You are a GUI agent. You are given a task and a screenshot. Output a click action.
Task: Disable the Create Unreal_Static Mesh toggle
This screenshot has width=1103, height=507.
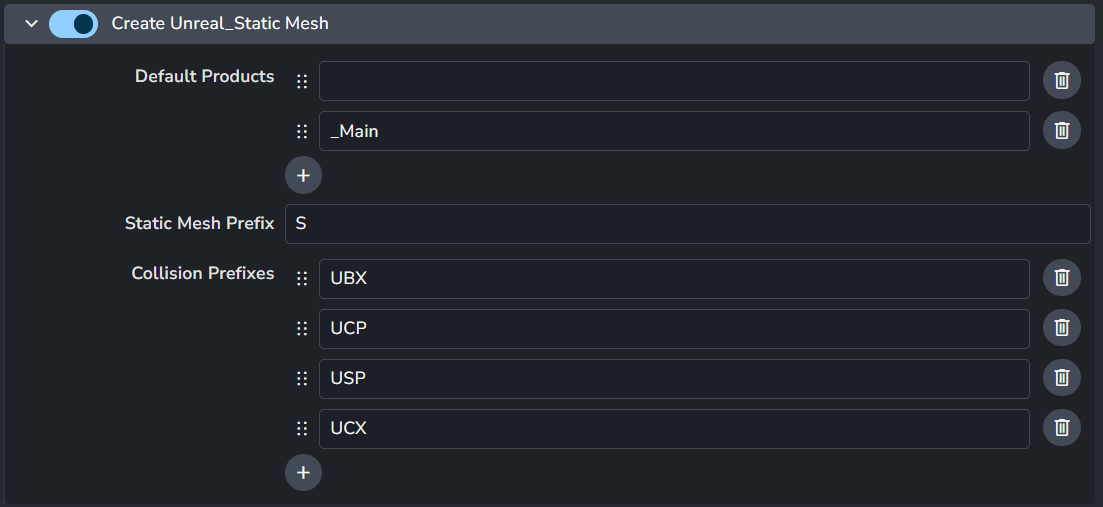(73, 23)
